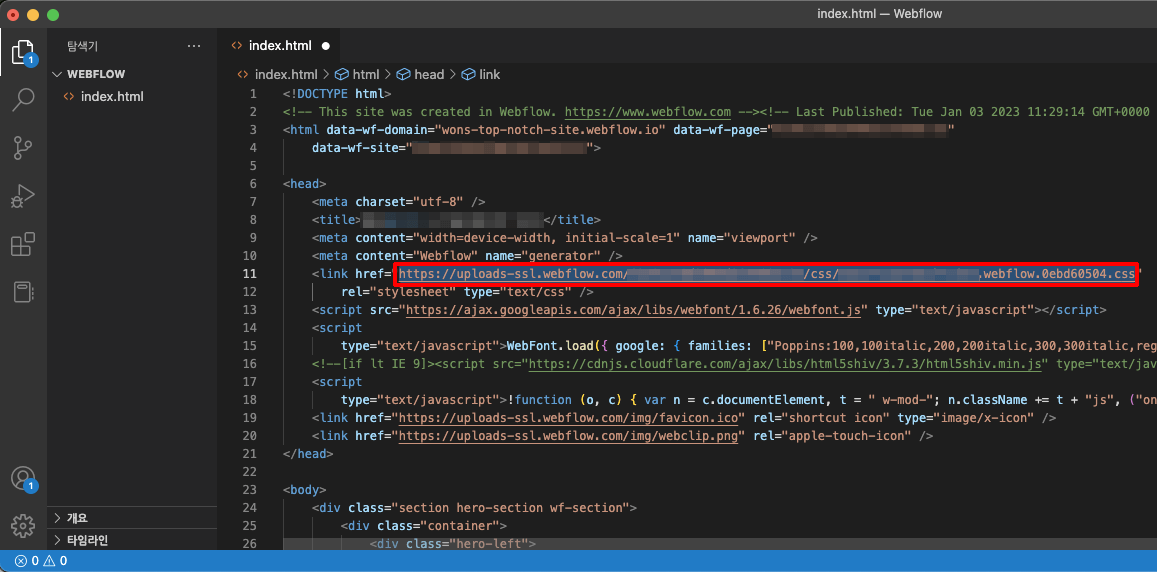This screenshot has width=1157, height=572.
Task: Expand the 타임라인 timeline section
Action: point(133,540)
